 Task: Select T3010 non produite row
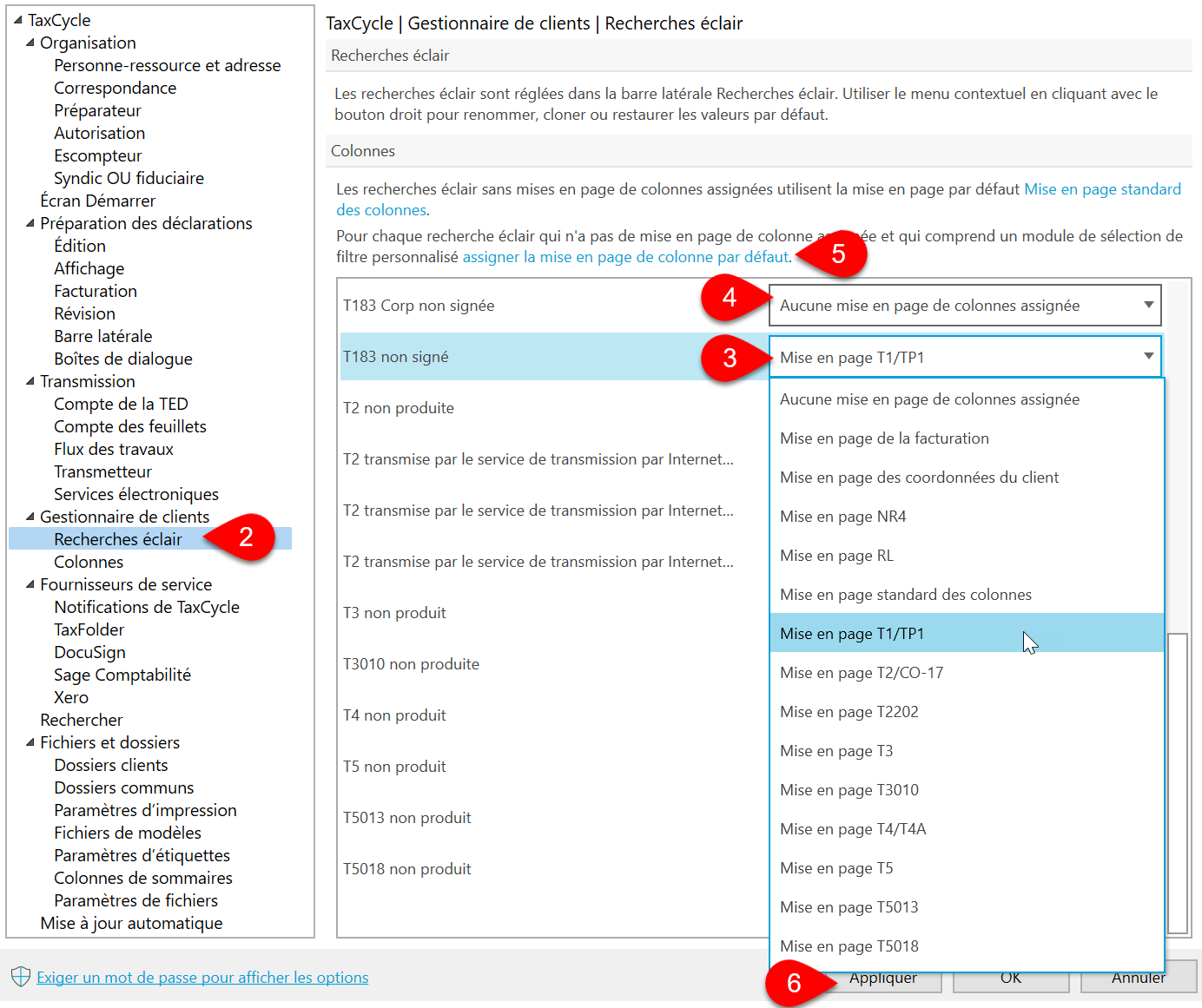pos(552,663)
